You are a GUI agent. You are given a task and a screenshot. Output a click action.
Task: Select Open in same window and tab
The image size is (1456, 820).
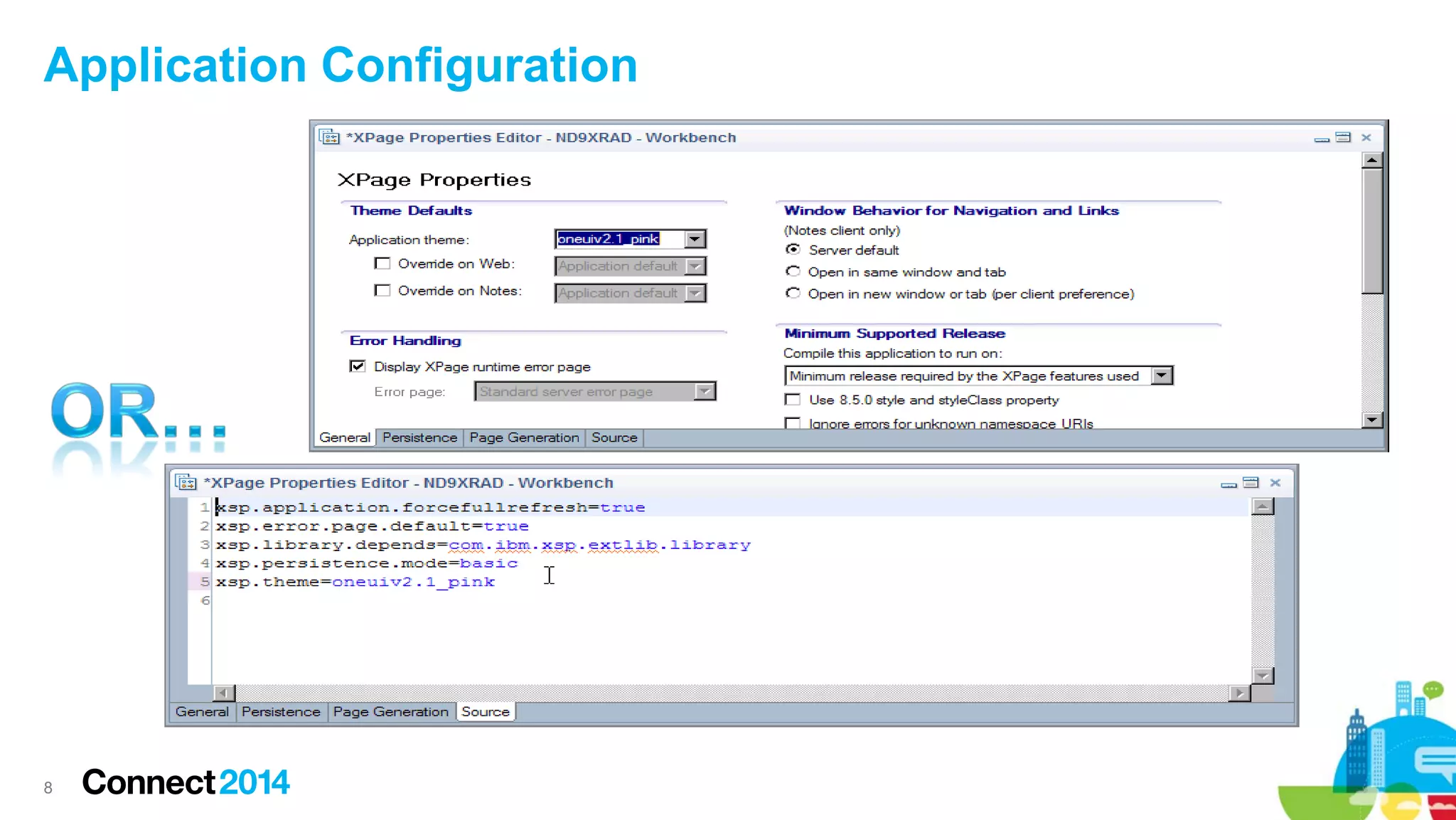click(793, 272)
